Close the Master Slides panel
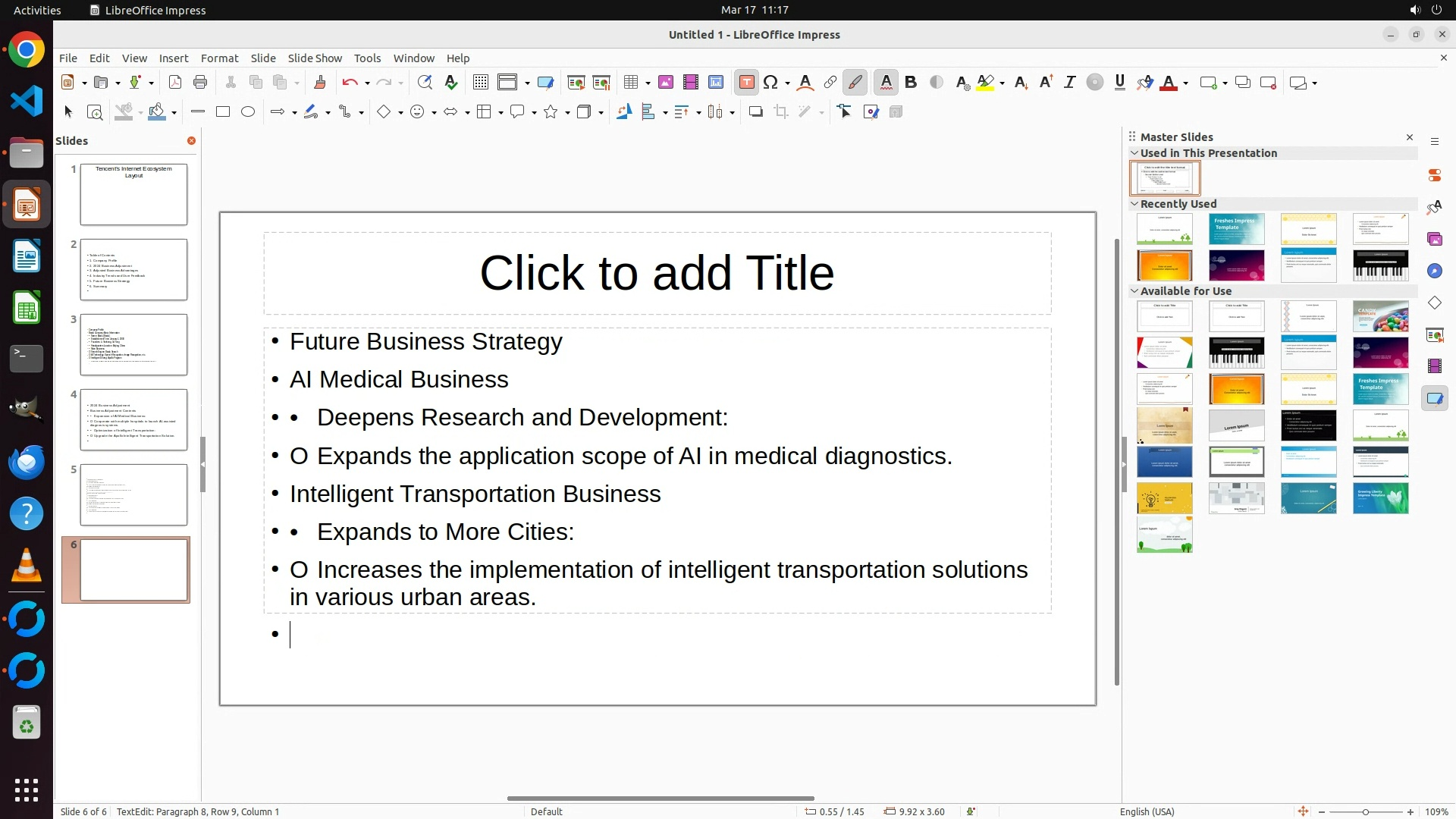Image resolution: width=1456 pixels, height=819 pixels. pos(1410,137)
